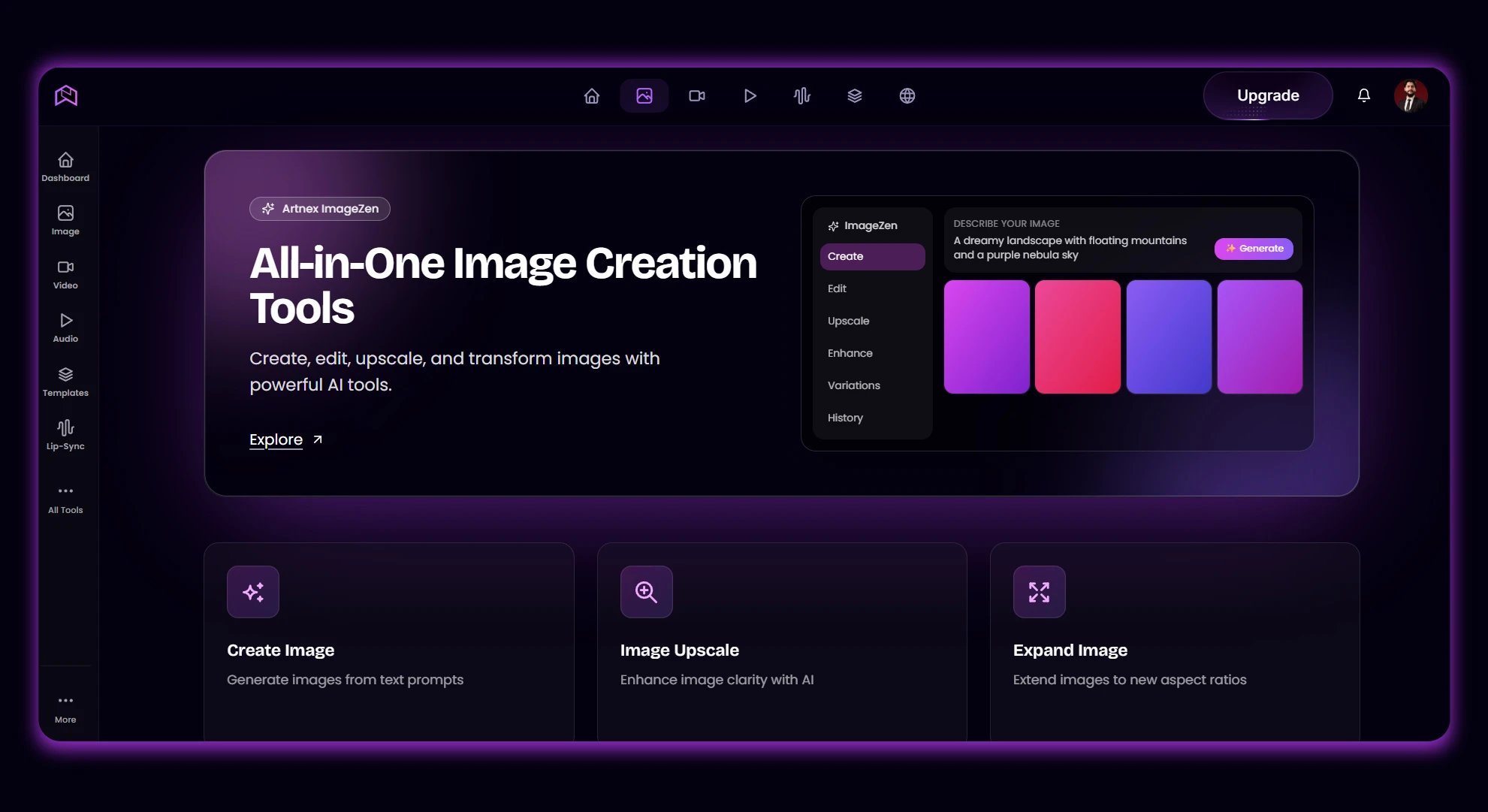
Task: Click 'Enhance image clarity with AI' text
Action: [x=717, y=680]
